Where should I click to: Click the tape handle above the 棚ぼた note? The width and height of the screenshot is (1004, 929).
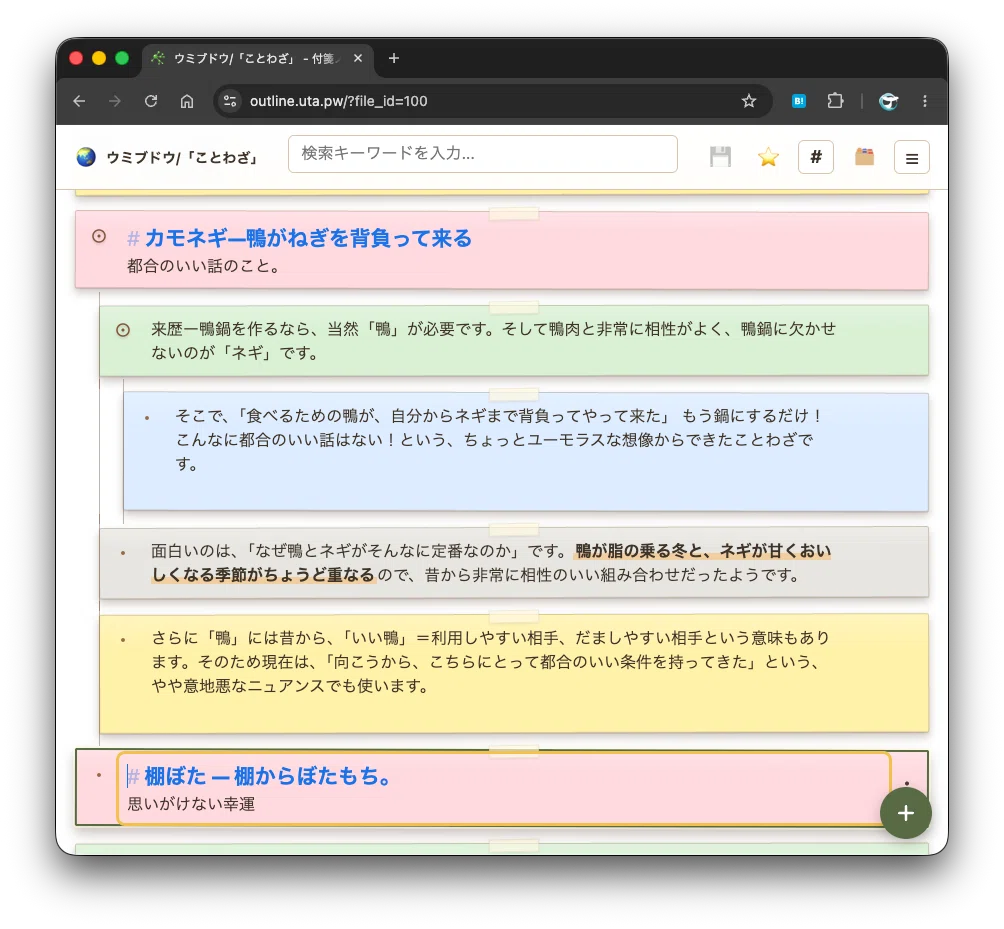click(514, 751)
